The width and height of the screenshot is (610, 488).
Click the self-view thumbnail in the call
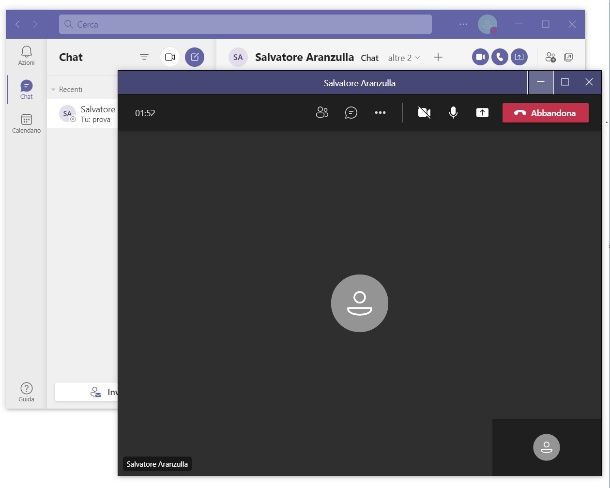pos(547,447)
